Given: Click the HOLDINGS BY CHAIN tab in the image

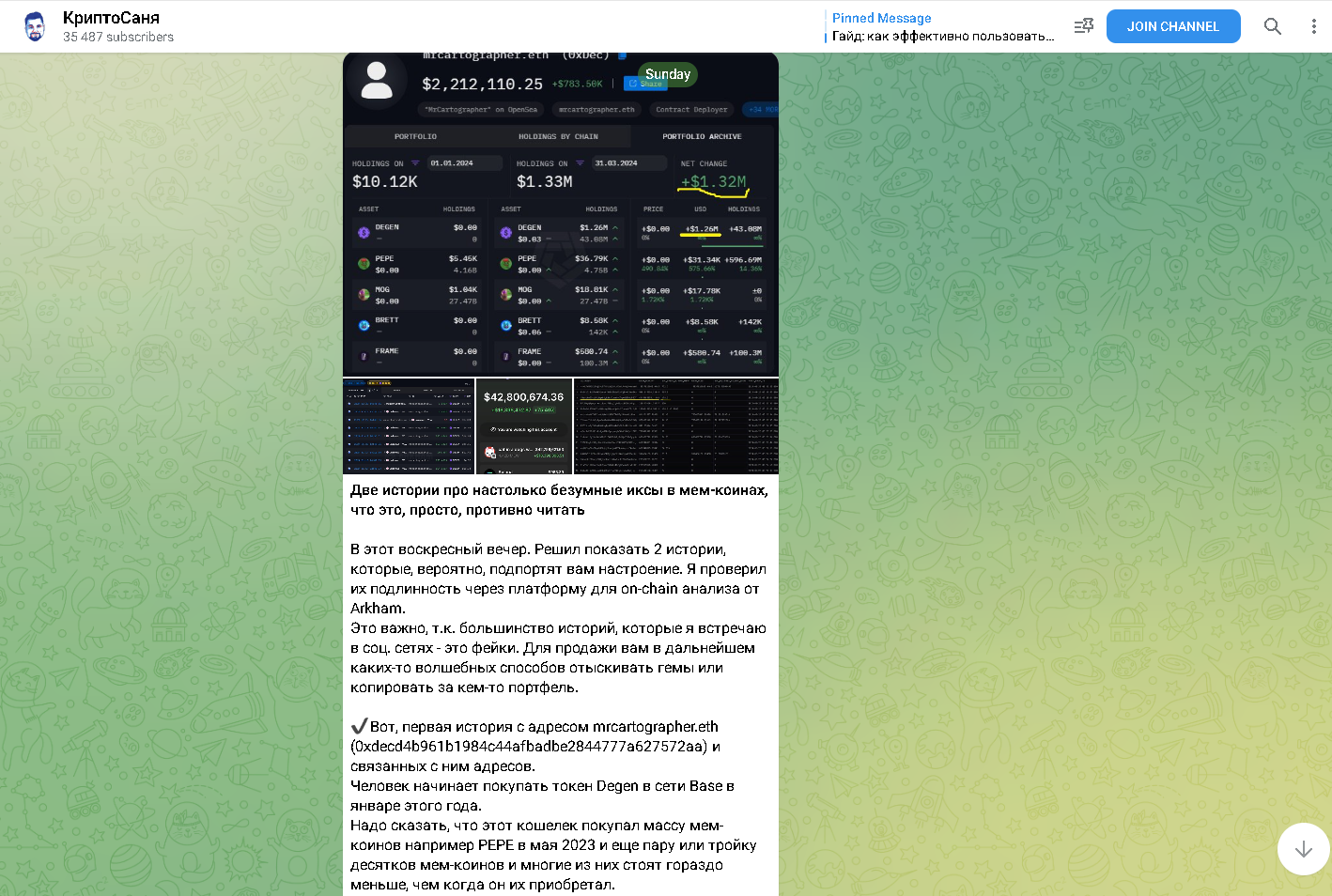Looking at the screenshot, I should [x=558, y=136].
